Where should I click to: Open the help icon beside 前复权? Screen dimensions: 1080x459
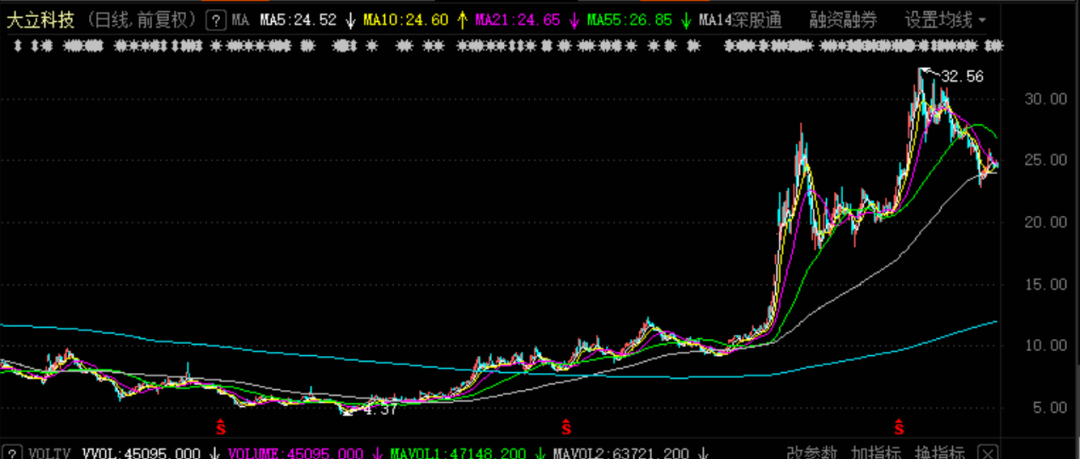(217, 20)
